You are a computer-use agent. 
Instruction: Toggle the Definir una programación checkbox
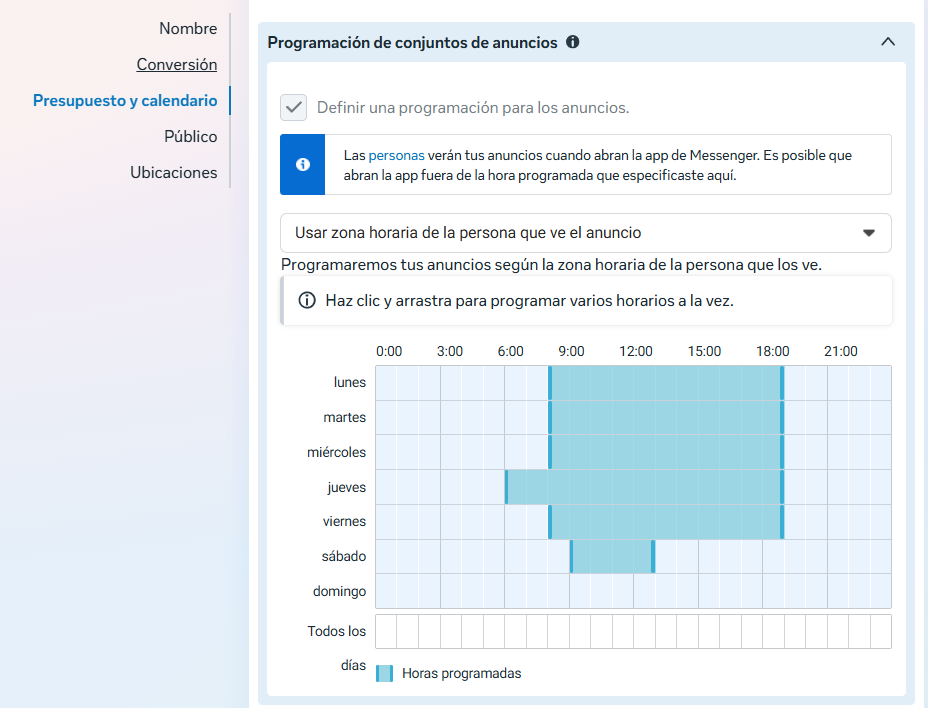click(293, 107)
